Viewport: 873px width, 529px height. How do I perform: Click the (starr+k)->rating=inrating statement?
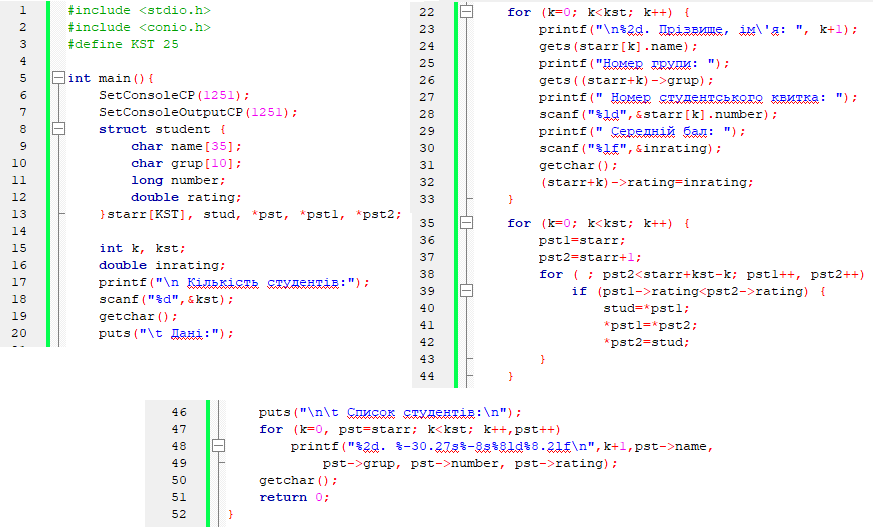pos(645,182)
